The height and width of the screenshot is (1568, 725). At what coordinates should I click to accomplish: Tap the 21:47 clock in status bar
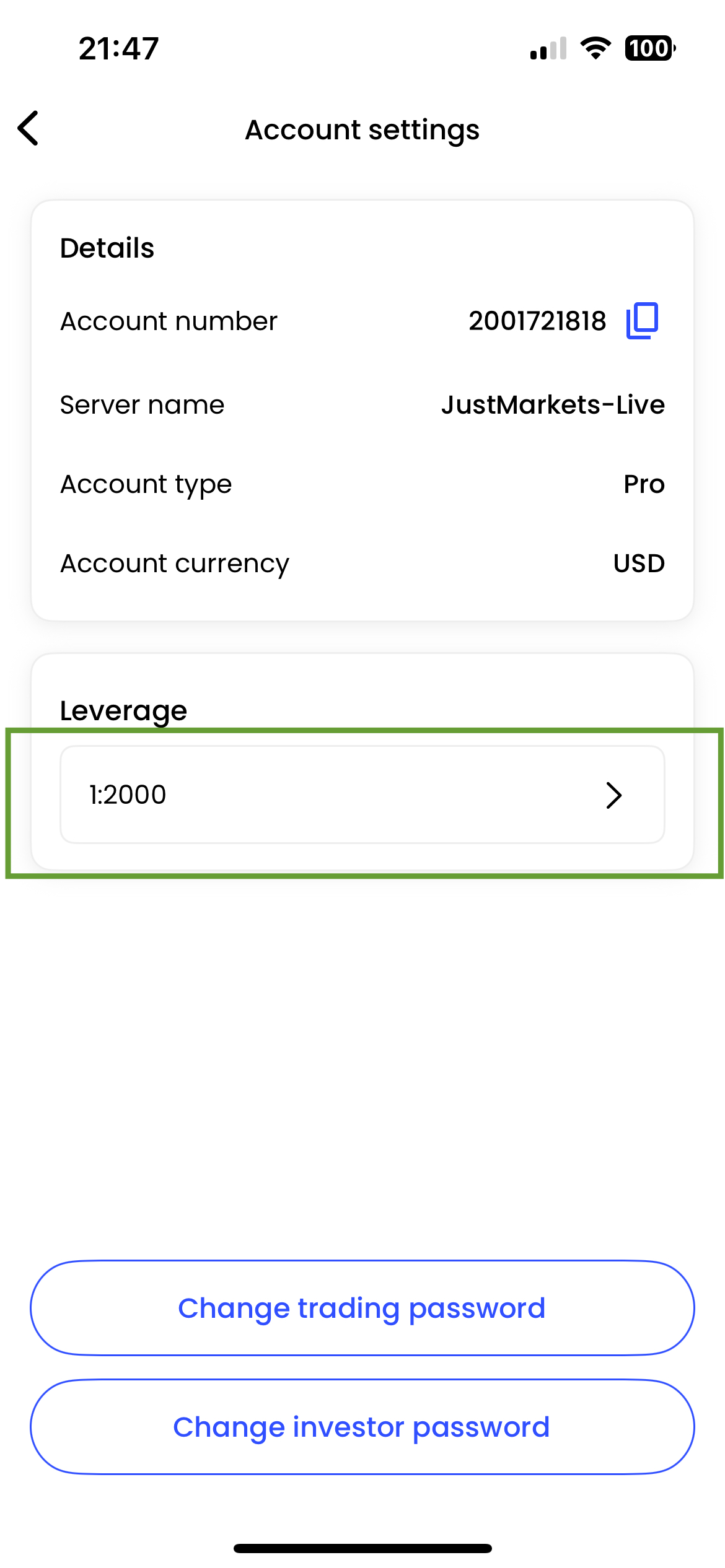tap(119, 48)
